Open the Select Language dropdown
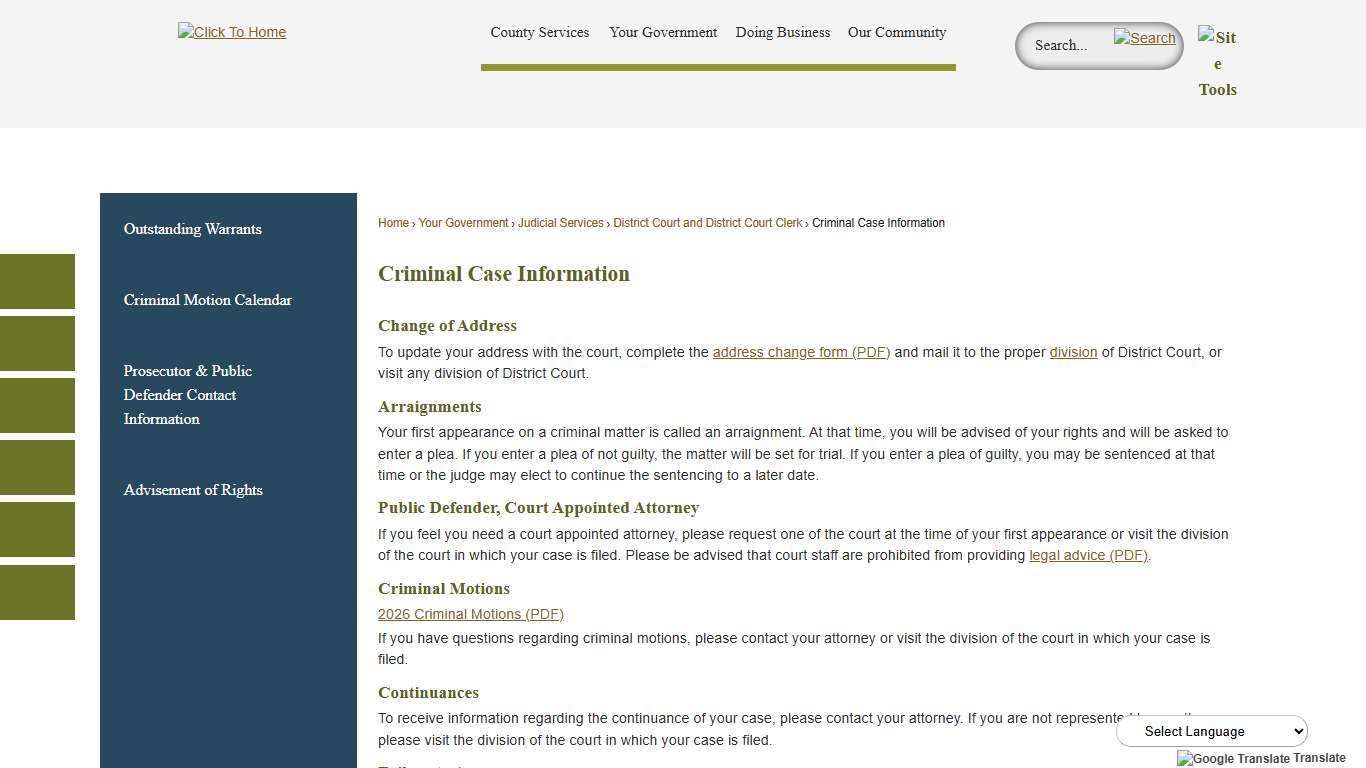 (x=1212, y=731)
